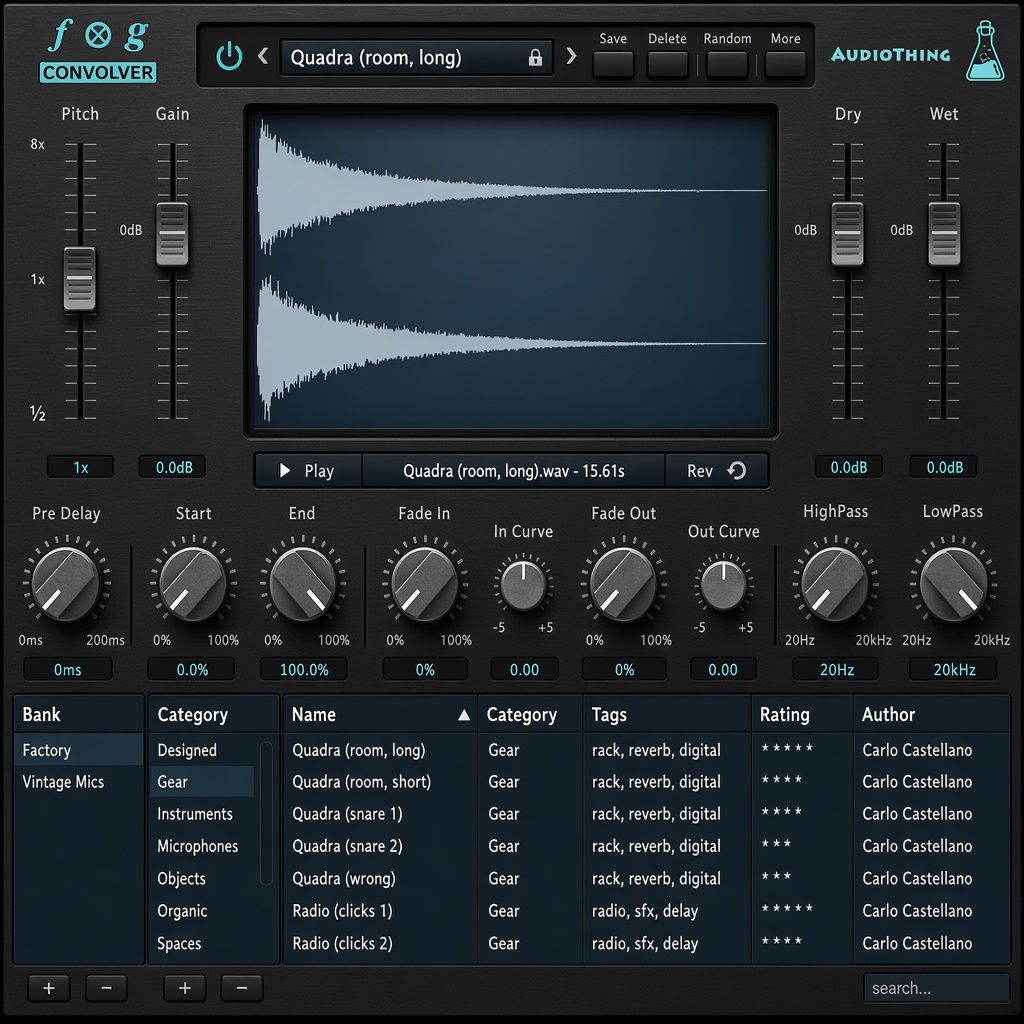Viewport: 1024px width, 1024px height.
Task: Select the Designed category
Action: [x=202, y=750]
